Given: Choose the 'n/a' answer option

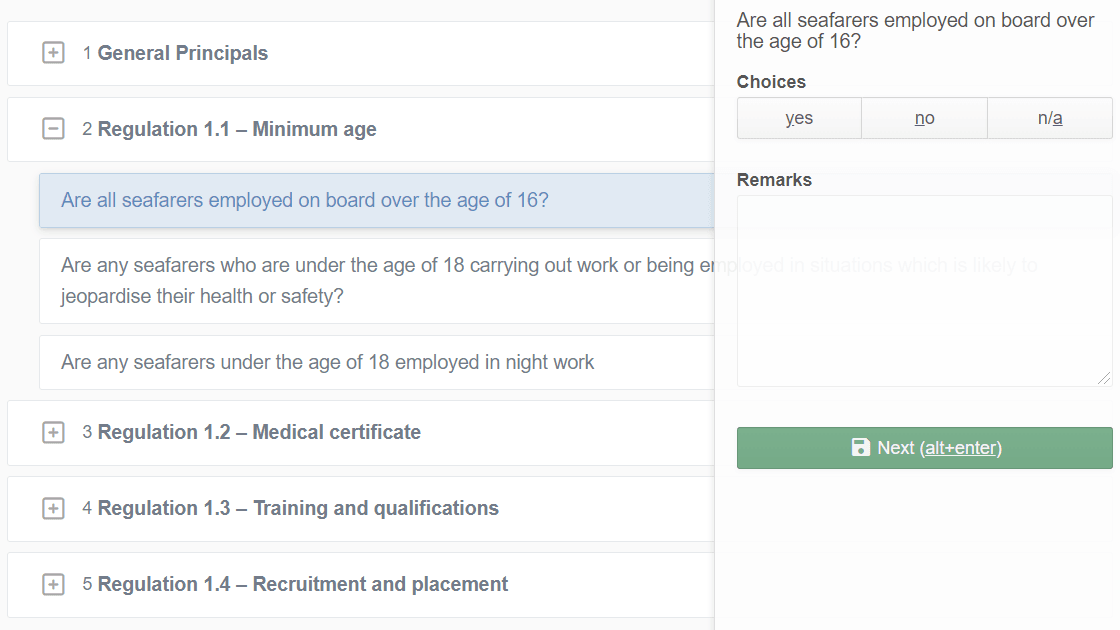Looking at the screenshot, I should [1049, 118].
